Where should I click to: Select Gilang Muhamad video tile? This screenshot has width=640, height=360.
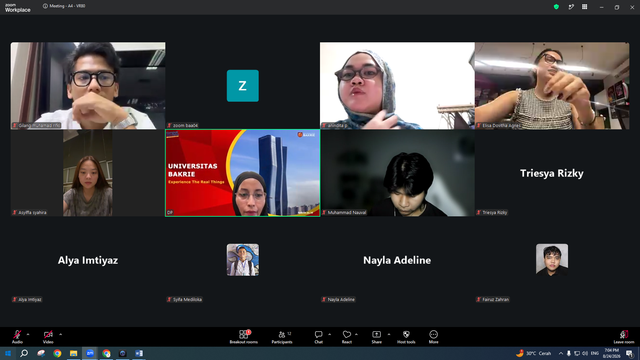[88, 86]
